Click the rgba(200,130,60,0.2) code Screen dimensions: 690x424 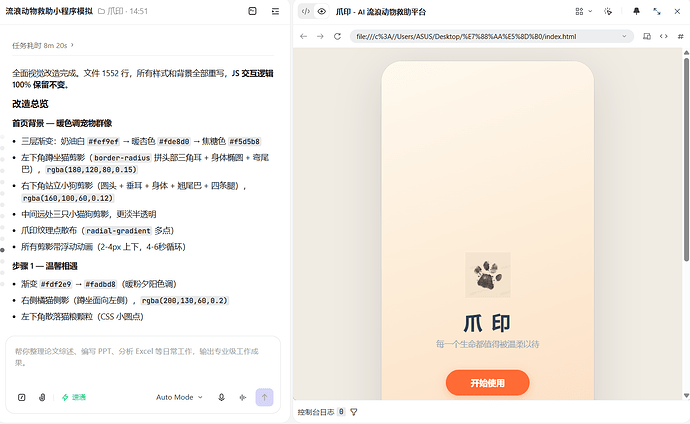(x=184, y=300)
